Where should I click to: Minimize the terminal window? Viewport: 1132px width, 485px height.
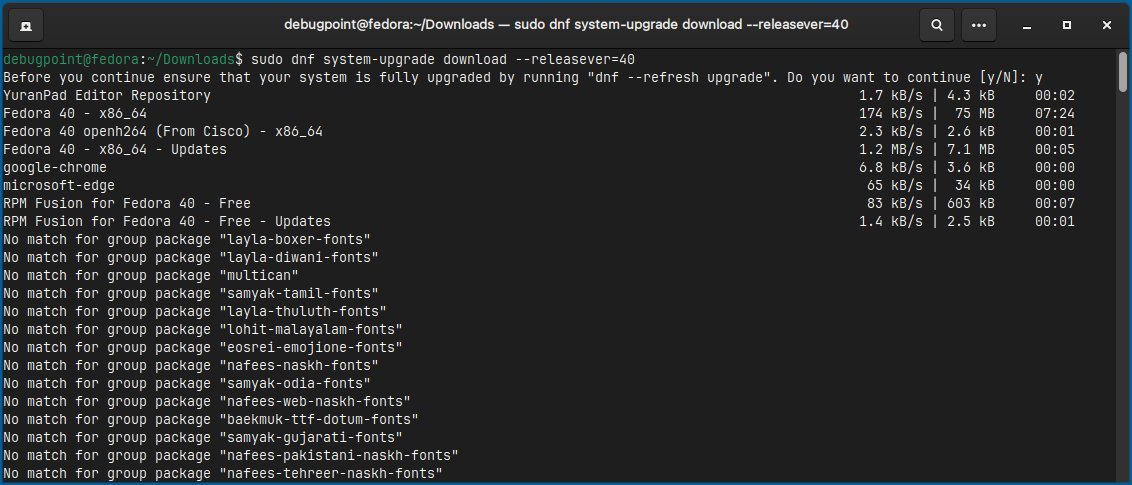[x=1027, y=25]
